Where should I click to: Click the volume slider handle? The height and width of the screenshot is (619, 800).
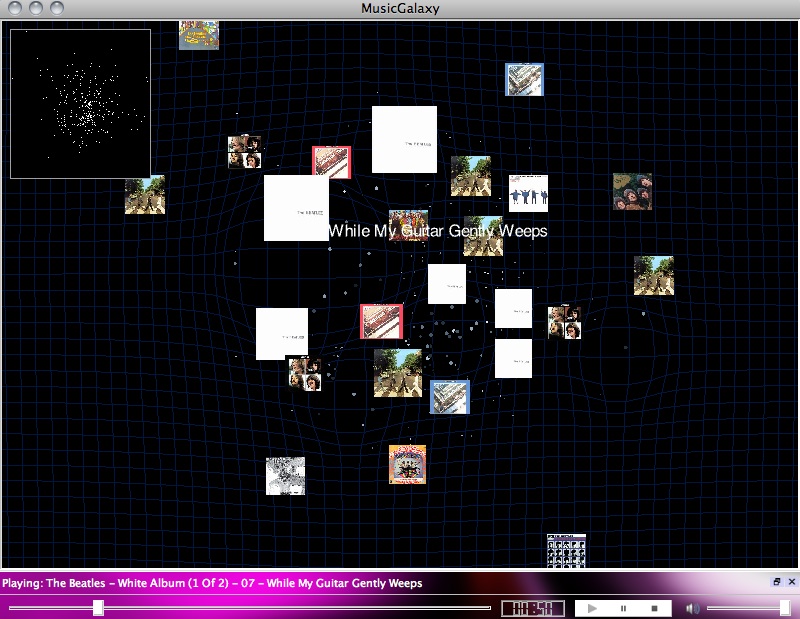click(785, 608)
